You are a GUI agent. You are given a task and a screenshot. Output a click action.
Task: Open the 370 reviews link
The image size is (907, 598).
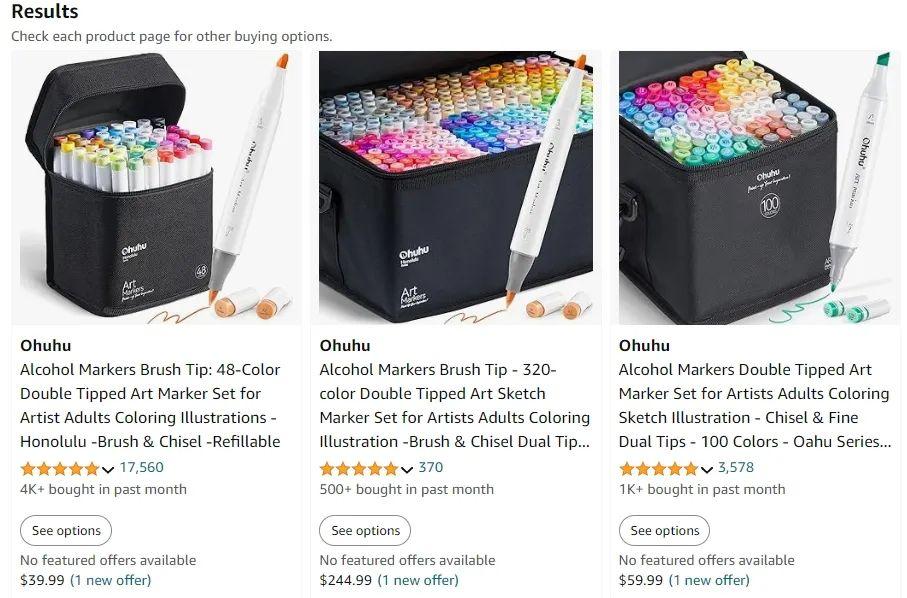click(431, 467)
